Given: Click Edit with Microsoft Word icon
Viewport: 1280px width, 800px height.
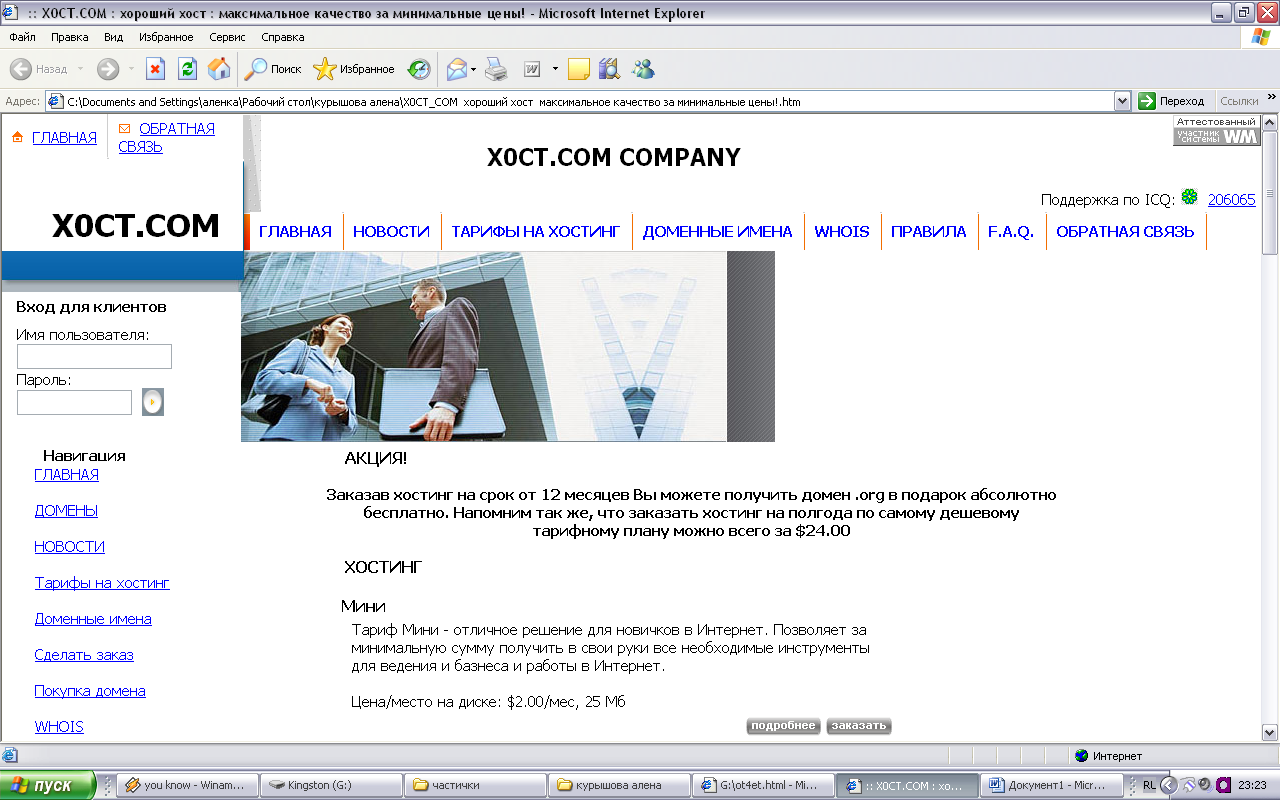Looking at the screenshot, I should (x=532, y=69).
